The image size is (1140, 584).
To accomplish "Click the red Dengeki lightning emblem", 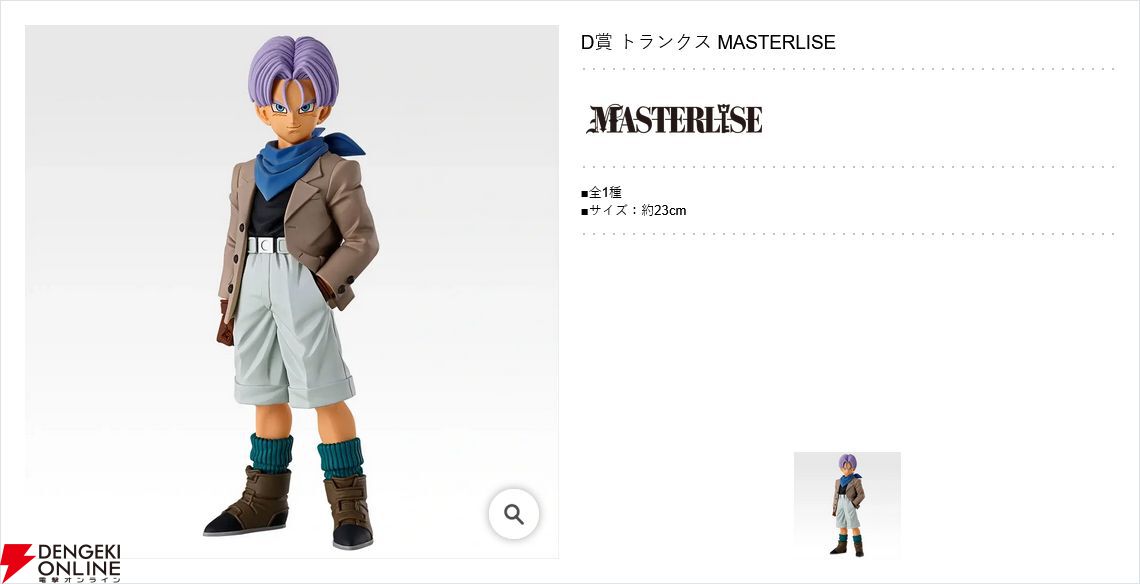I will tap(17, 562).
